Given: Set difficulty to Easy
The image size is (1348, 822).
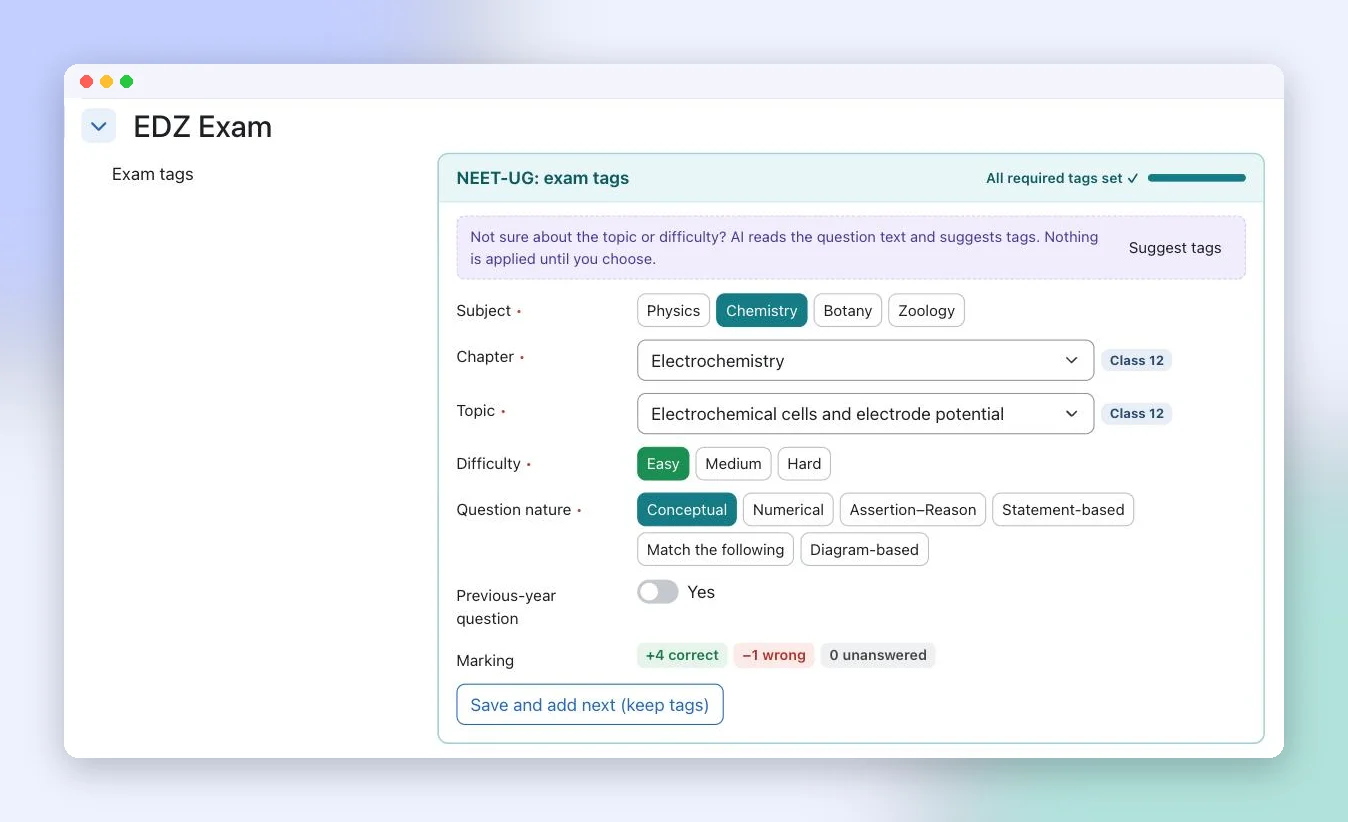Looking at the screenshot, I should click(663, 463).
